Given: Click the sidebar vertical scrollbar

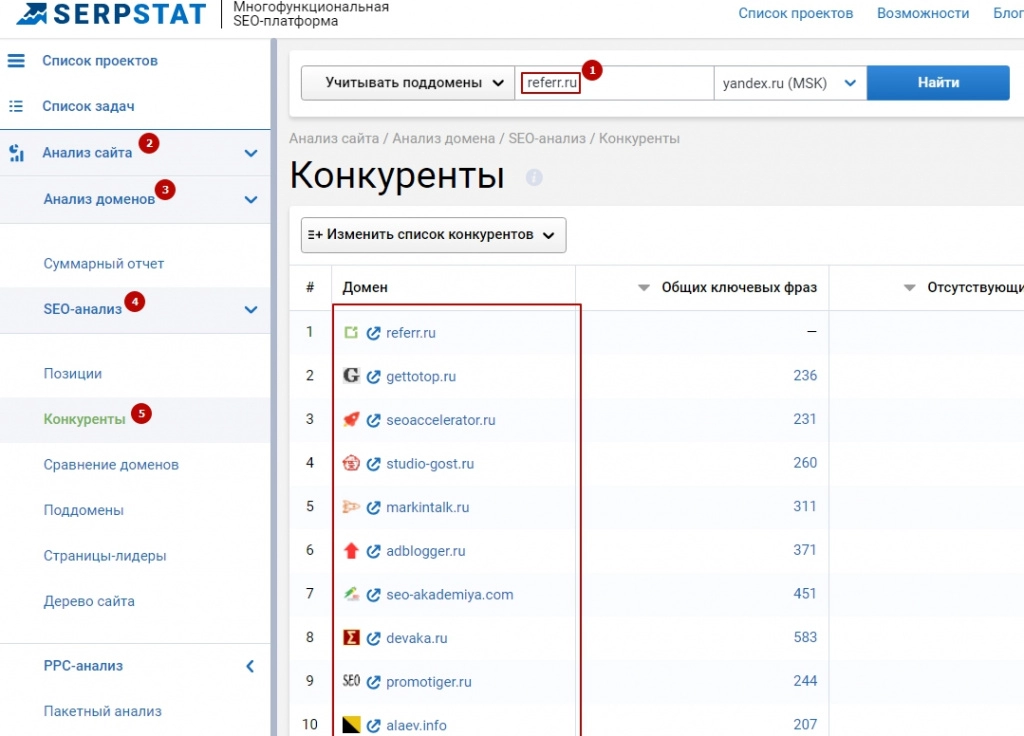Looking at the screenshot, I should (274, 387).
